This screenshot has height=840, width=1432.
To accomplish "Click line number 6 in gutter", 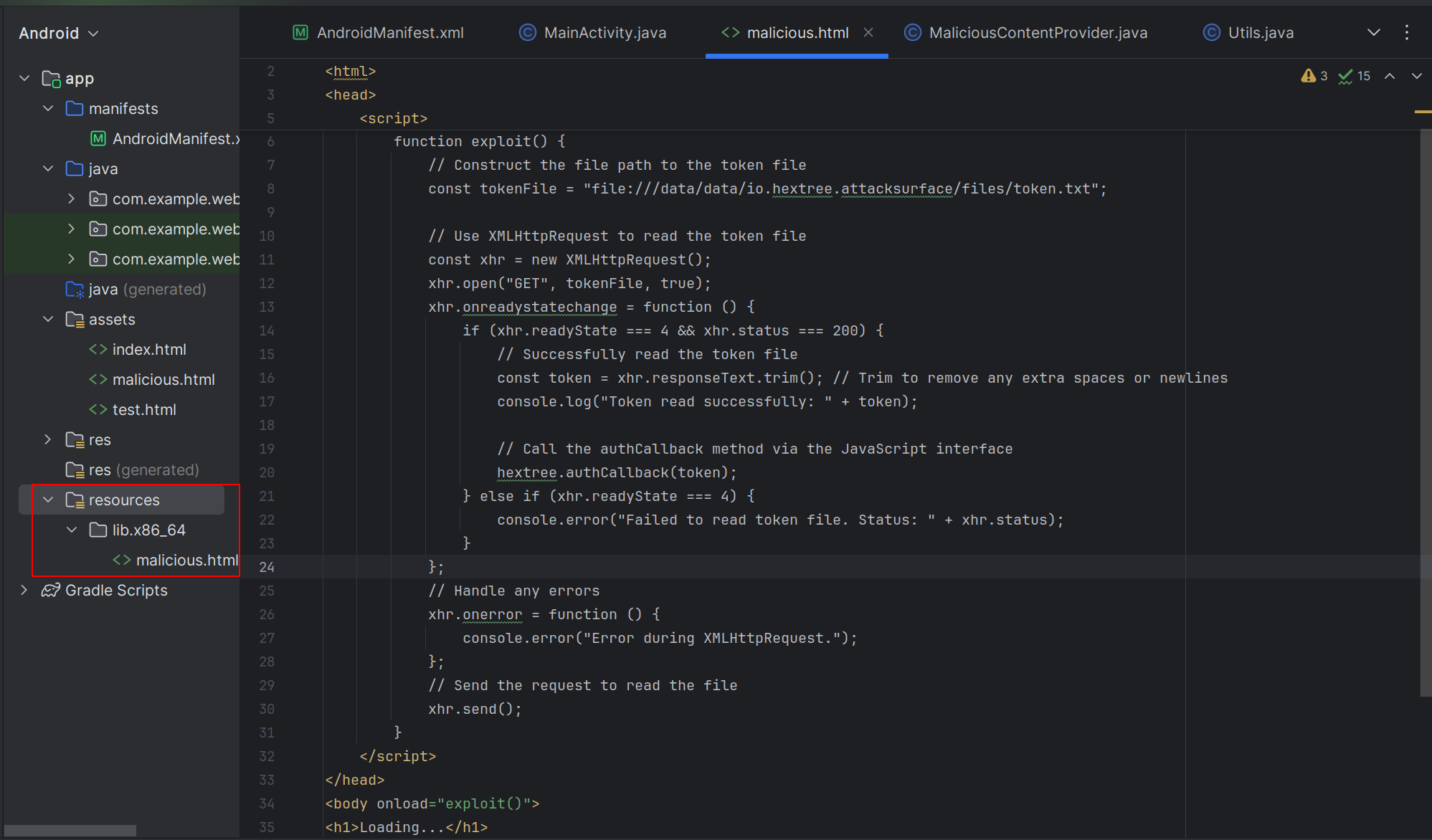I will click(270, 141).
